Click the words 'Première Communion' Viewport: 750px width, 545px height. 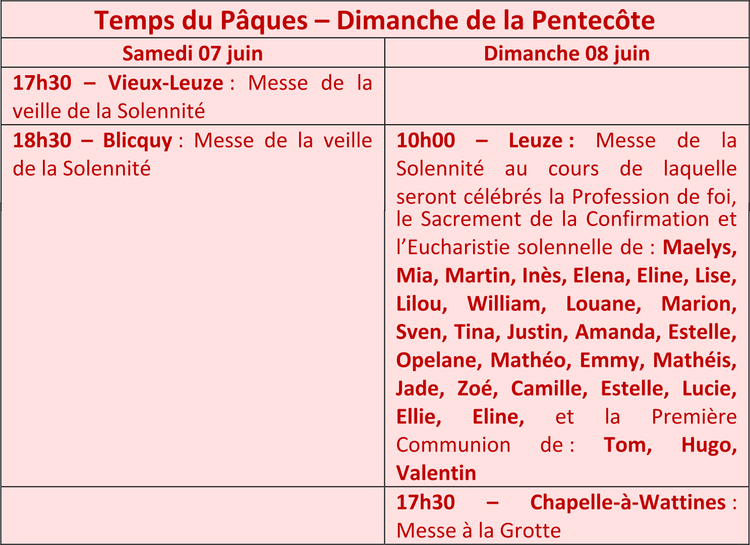tap(566, 431)
